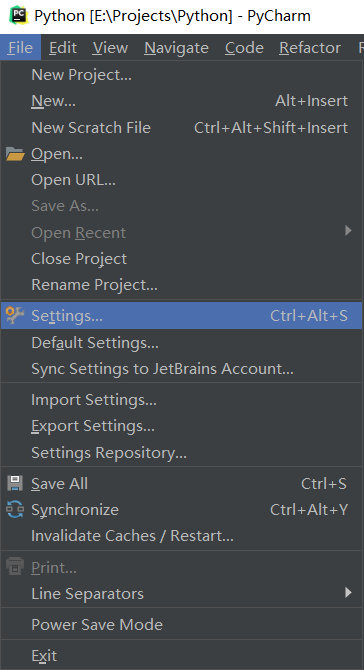Click the wrench icon next to Settings...

coord(15,315)
